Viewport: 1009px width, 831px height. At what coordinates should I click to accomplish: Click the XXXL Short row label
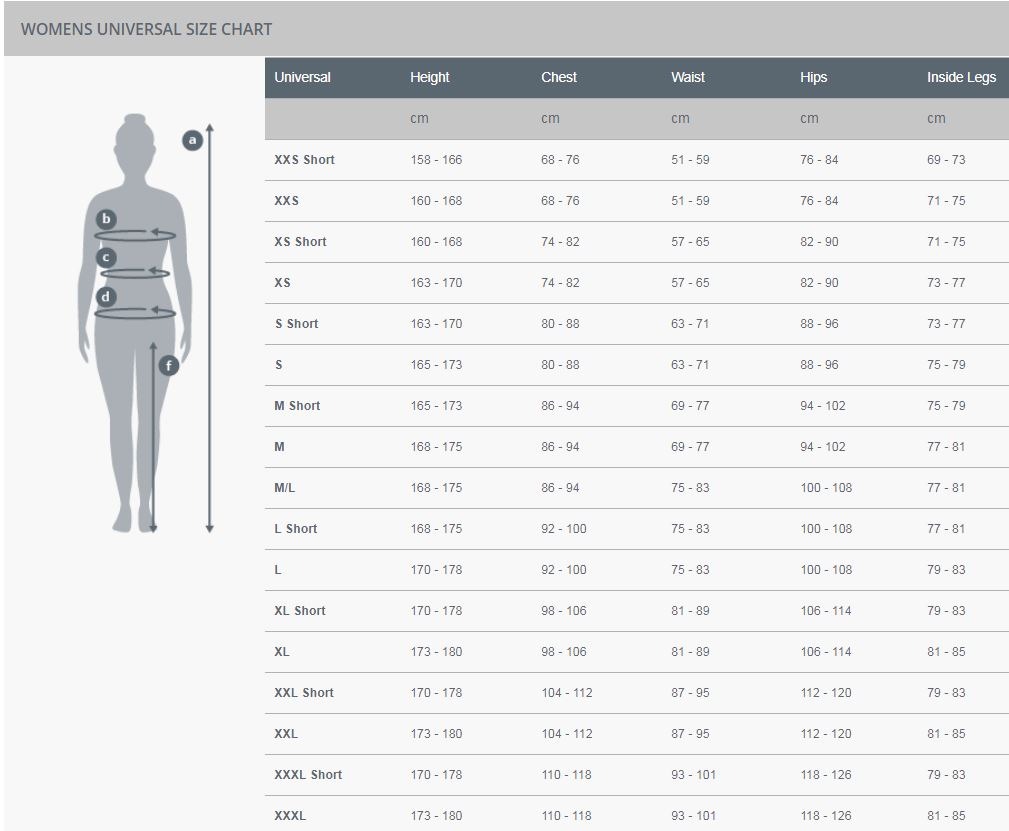click(x=308, y=775)
